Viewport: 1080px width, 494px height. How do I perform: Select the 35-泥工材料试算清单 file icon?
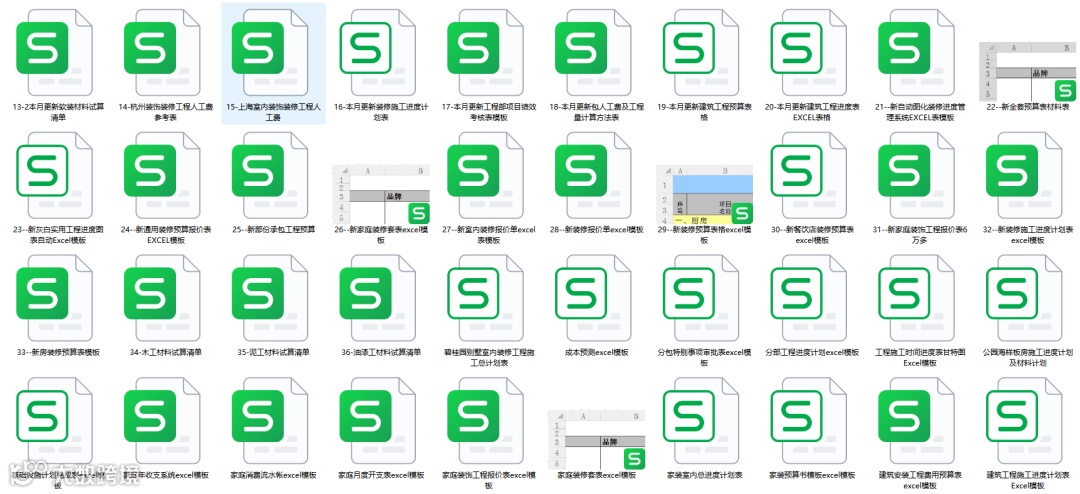point(270,297)
